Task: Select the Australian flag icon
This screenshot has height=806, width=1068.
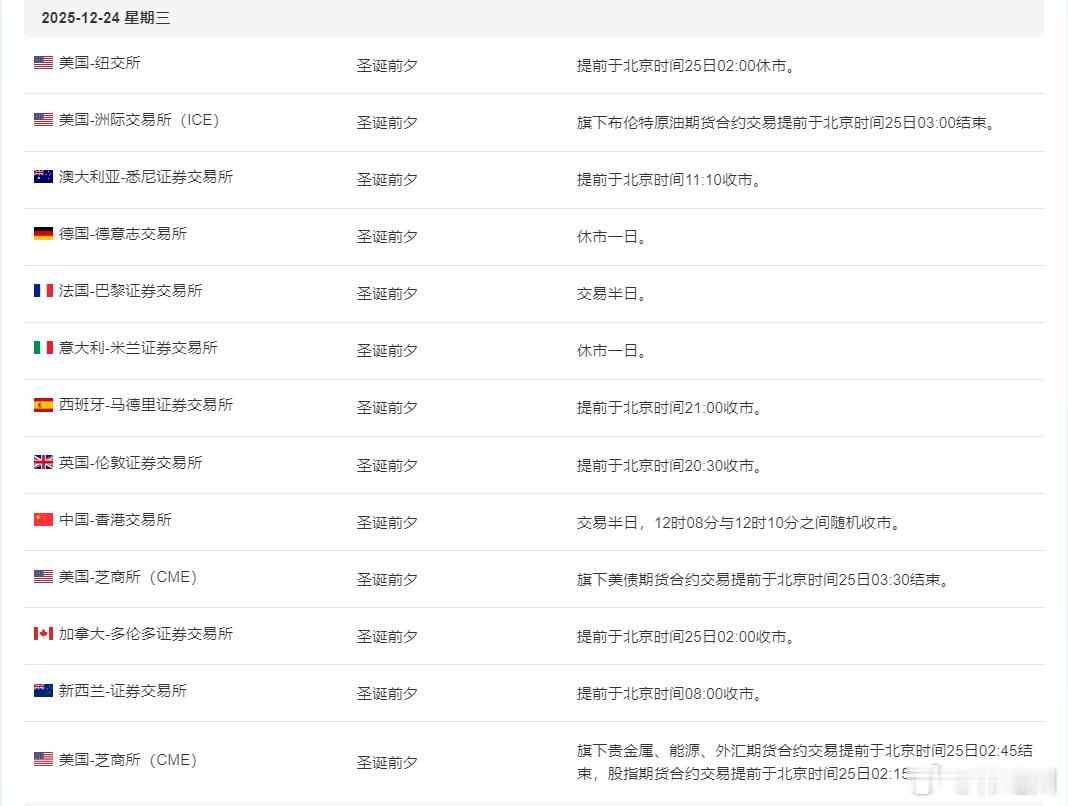Action: point(41,175)
